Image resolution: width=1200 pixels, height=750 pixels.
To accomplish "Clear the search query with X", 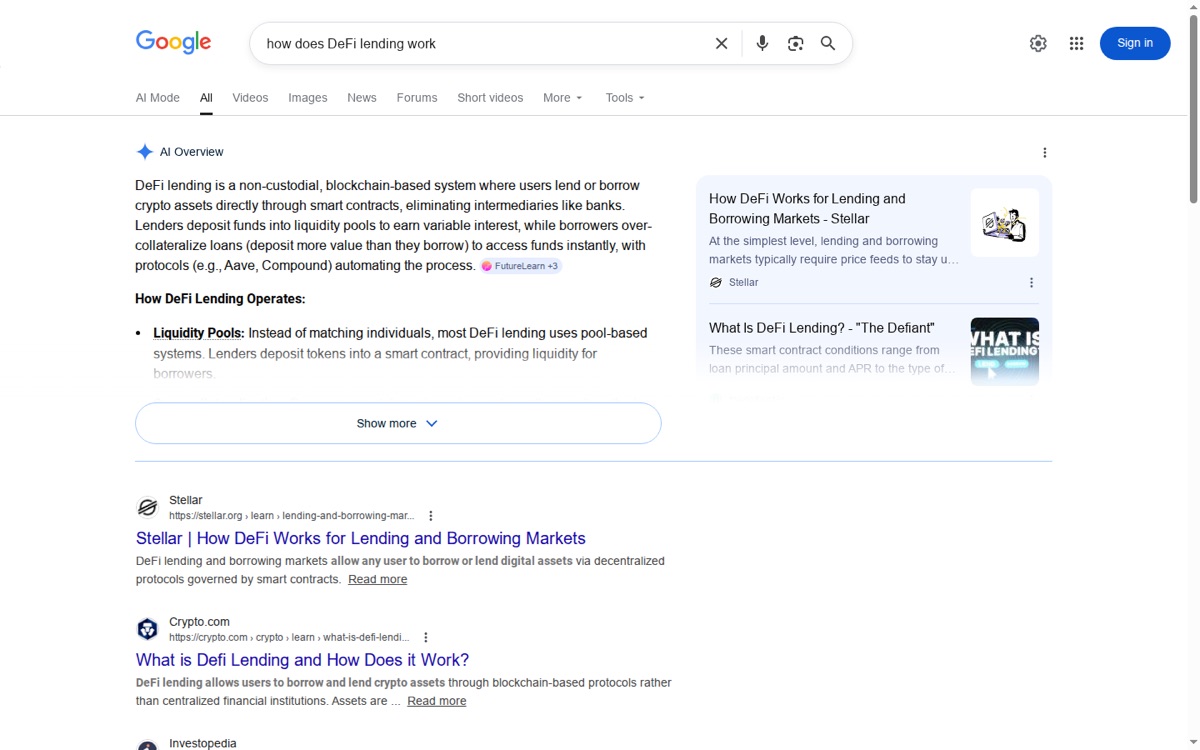I will pos(721,43).
